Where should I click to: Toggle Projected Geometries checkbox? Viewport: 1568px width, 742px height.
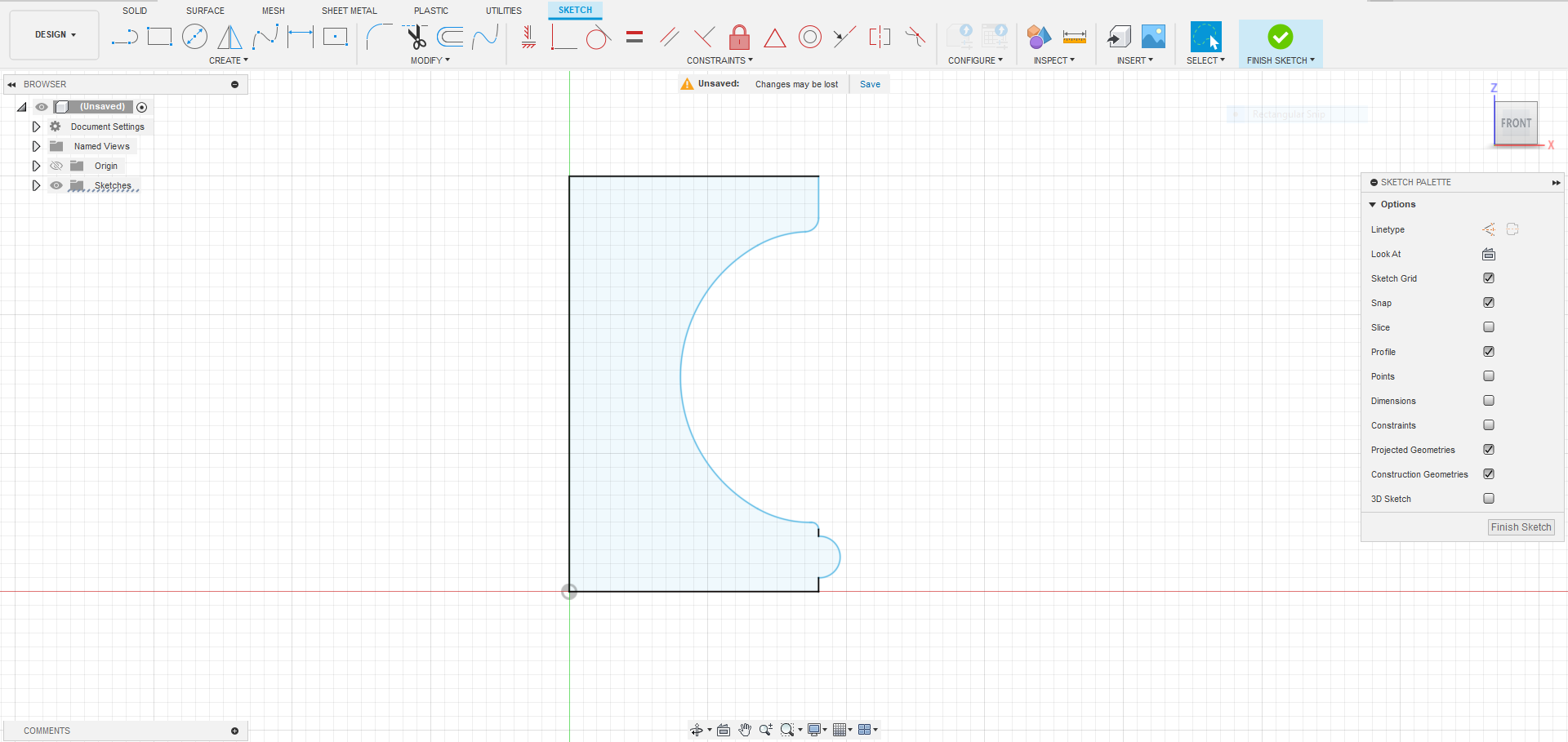pos(1489,450)
